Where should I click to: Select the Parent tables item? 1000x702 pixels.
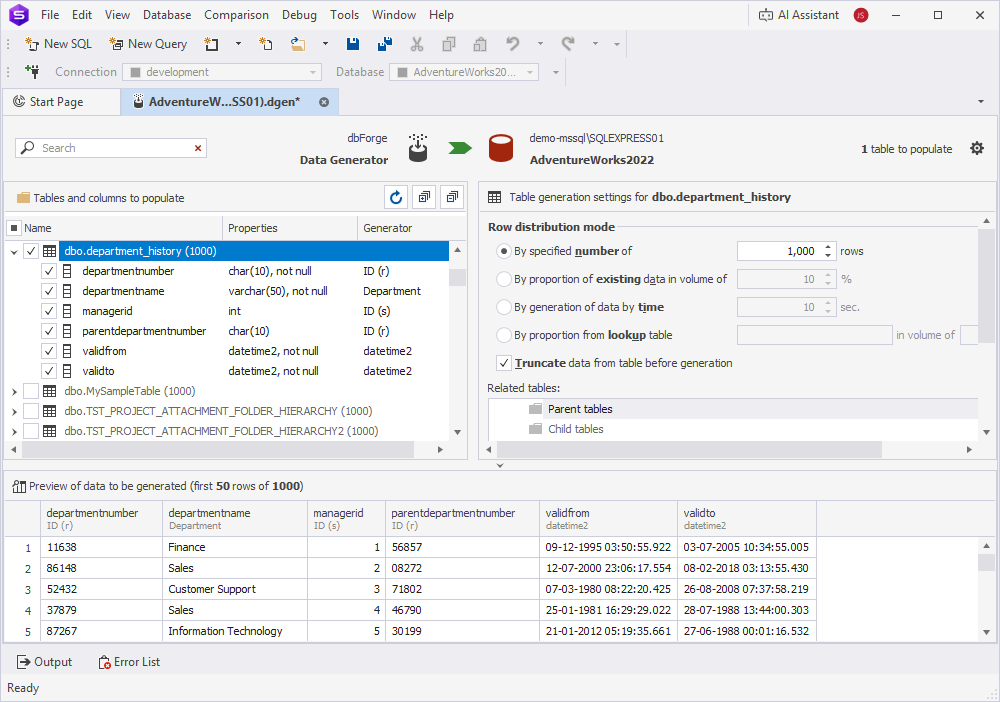580,409
